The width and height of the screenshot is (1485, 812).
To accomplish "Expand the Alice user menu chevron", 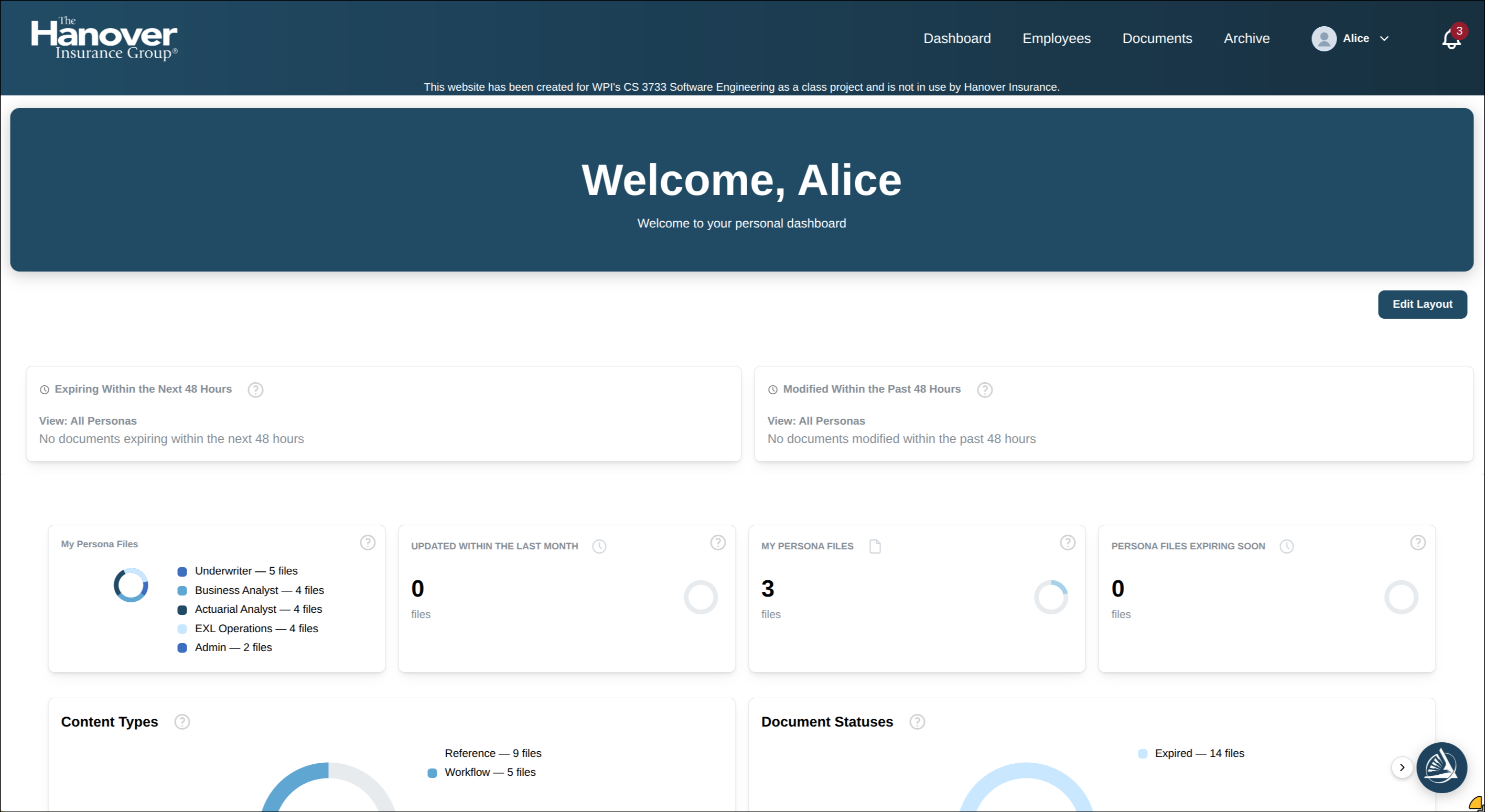I will (x=1384, y=39).
